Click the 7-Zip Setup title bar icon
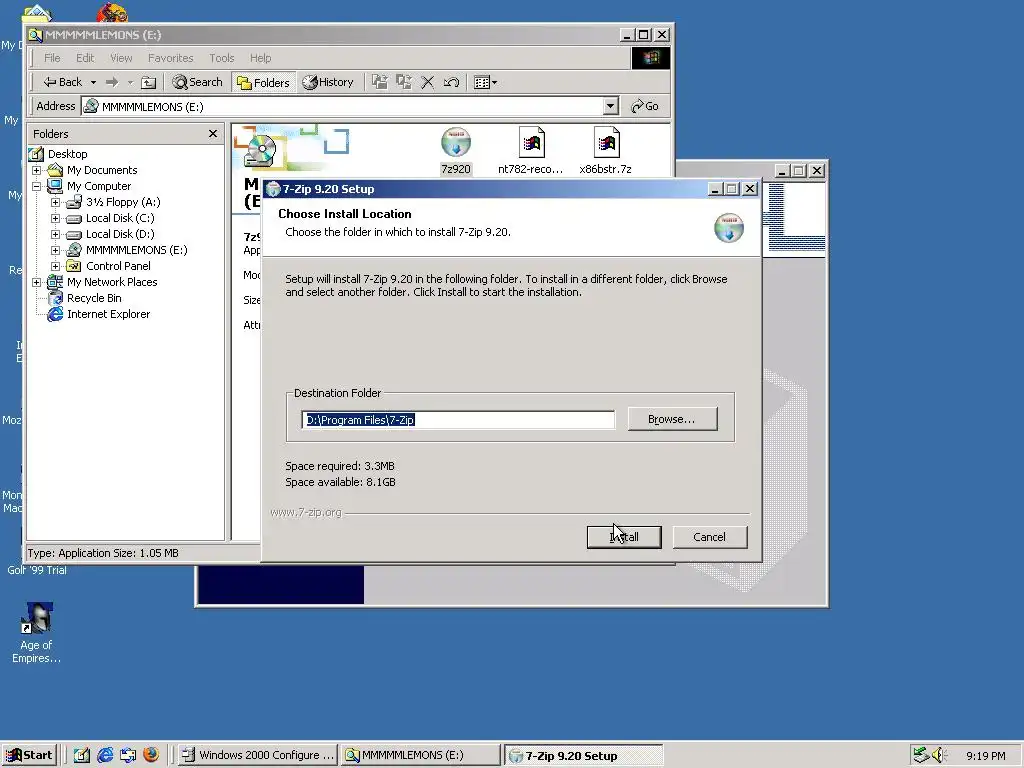Screen dimensions: 1024x768 coord(273,189)
